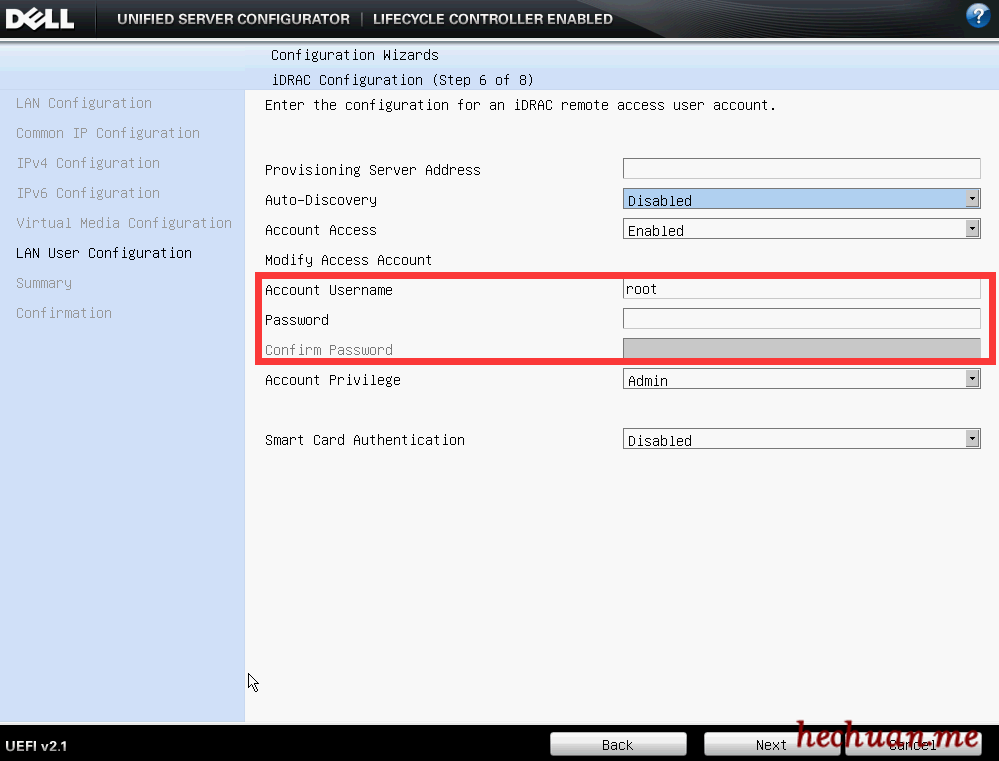The width and height of the screenshot is (999, 761).
Task: Open the Account Privilege dropdown
Action: (800, 380)
